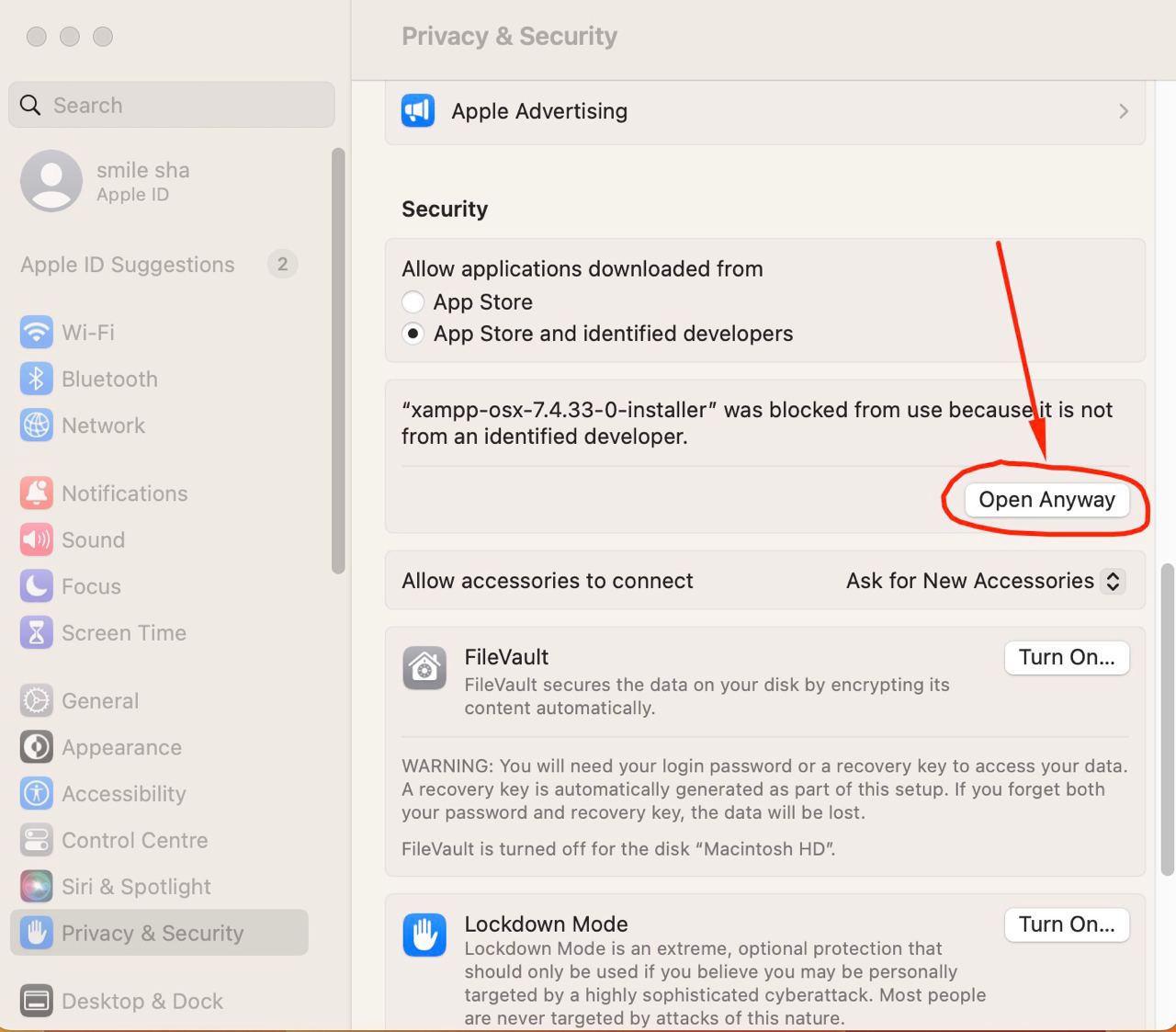Click the General gear icon
The height and width of the screenshot is (1032, 1176).
(x=37, y=700)
